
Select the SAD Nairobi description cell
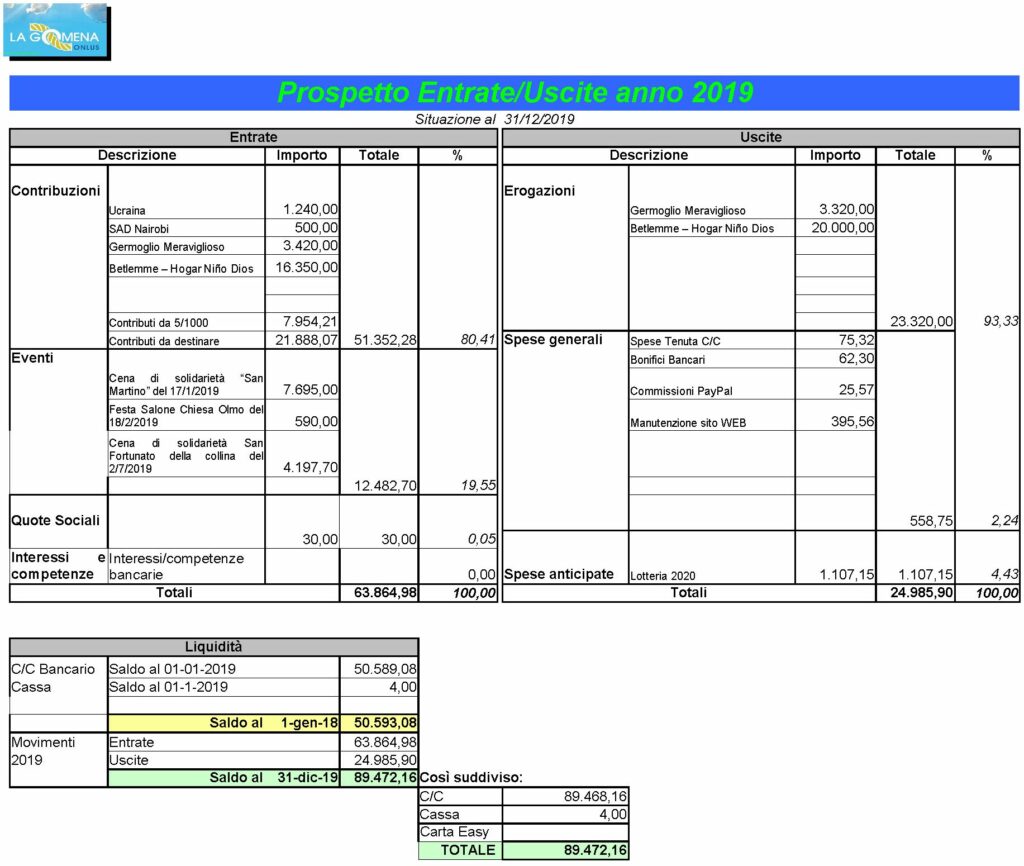click(x=185, y=228)
